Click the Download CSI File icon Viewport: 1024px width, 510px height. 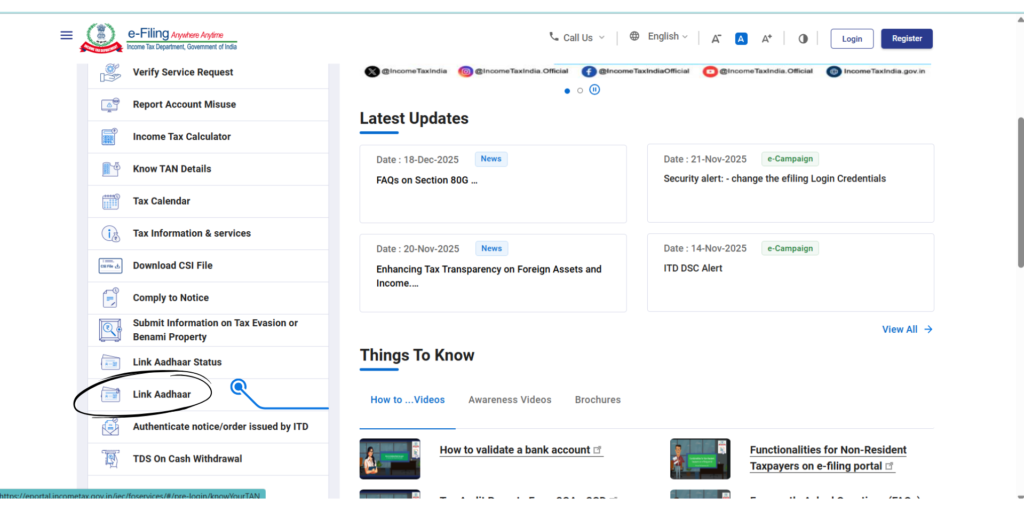click(110, 266)
